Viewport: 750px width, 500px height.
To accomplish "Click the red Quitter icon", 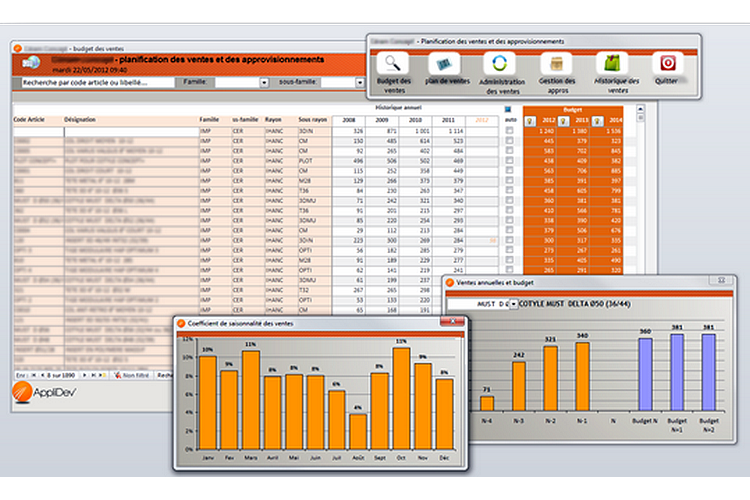I will 666,64.
